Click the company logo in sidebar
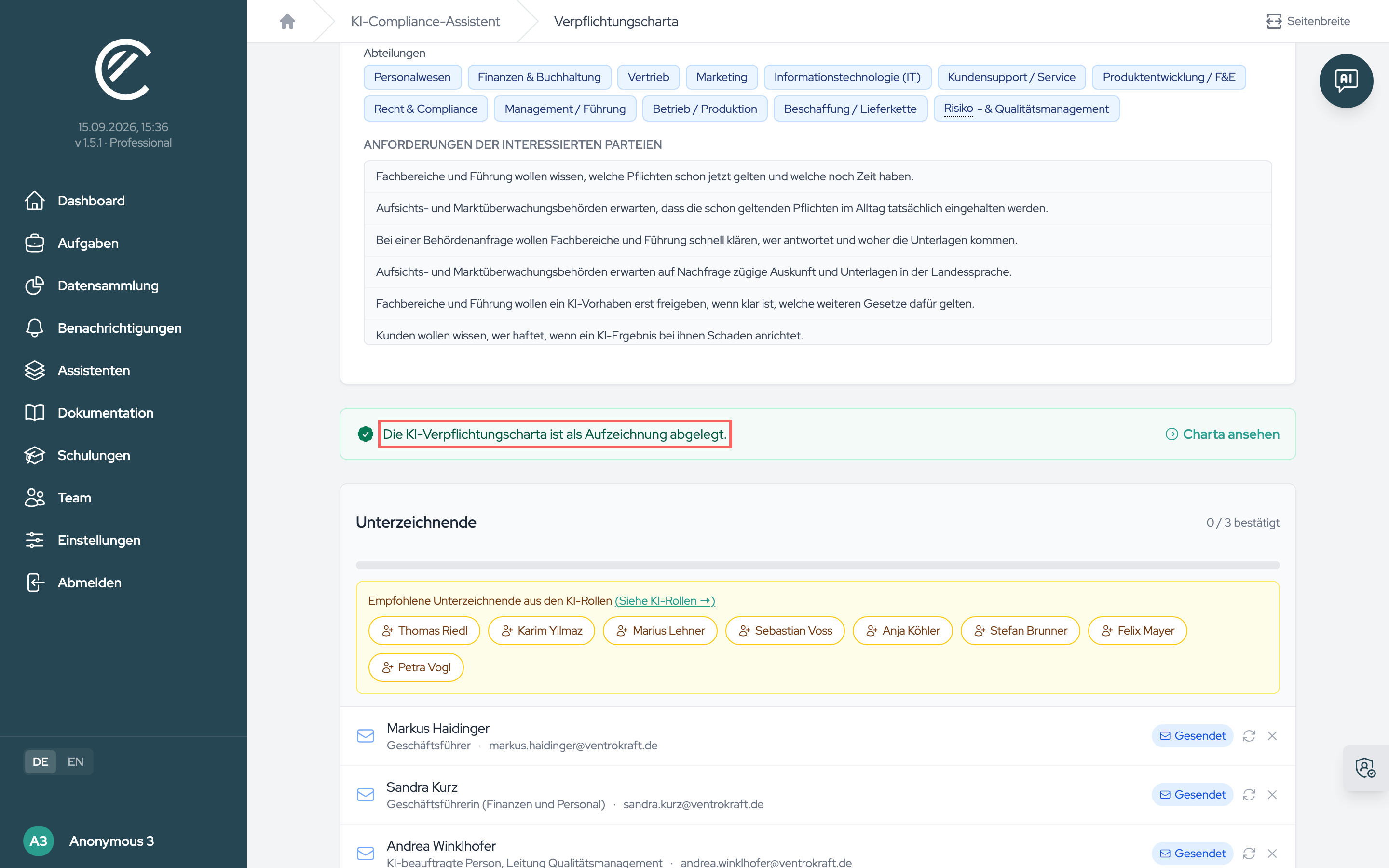This screenshot has height=868, width=1389. point(123,69)
